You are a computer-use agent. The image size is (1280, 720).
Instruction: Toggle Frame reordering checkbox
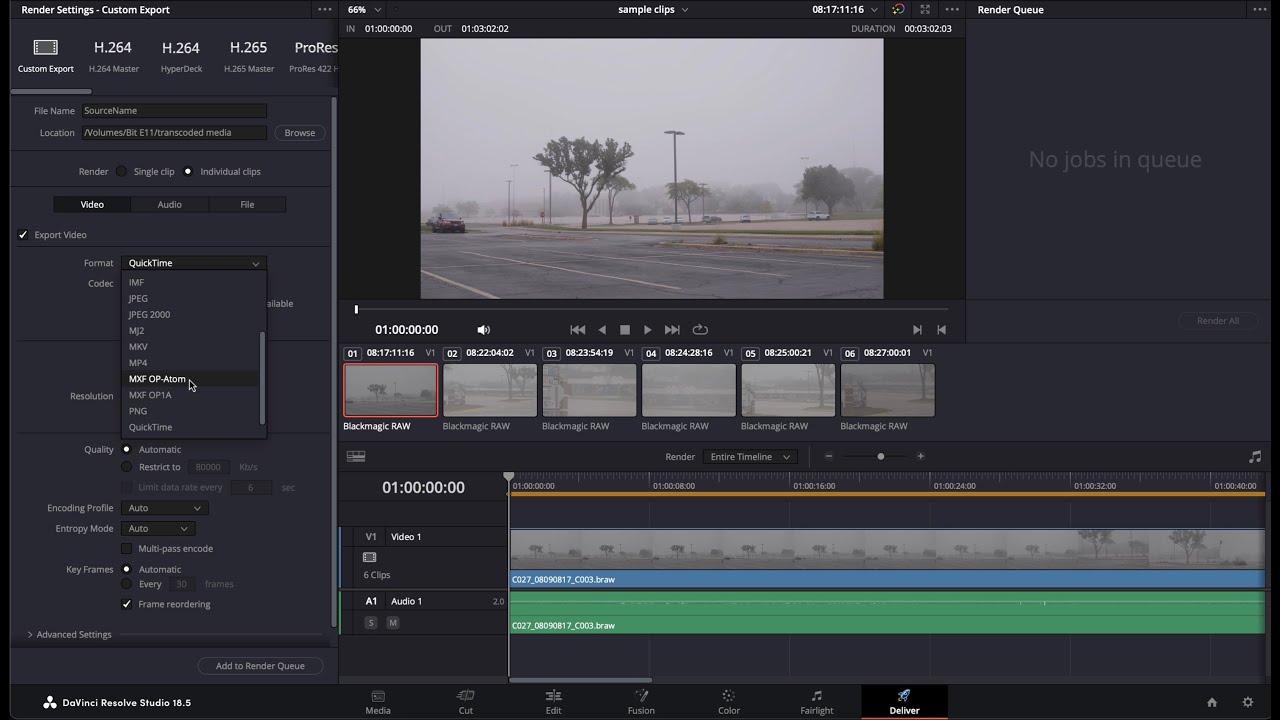pyautogui.click(x=126, y=604)
